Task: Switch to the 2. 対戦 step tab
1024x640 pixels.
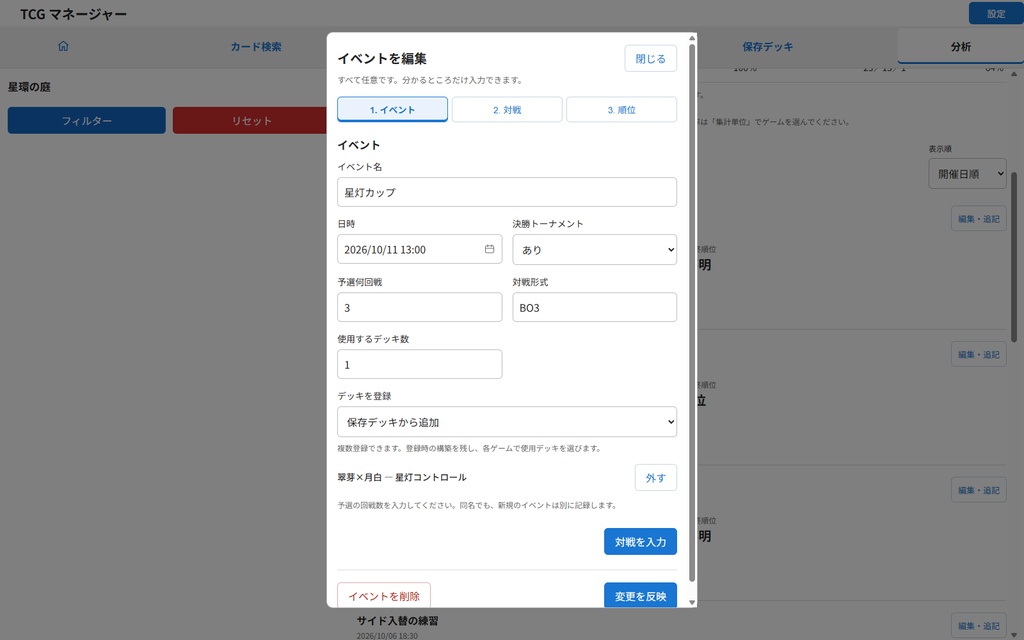Action: pos(507,109)
